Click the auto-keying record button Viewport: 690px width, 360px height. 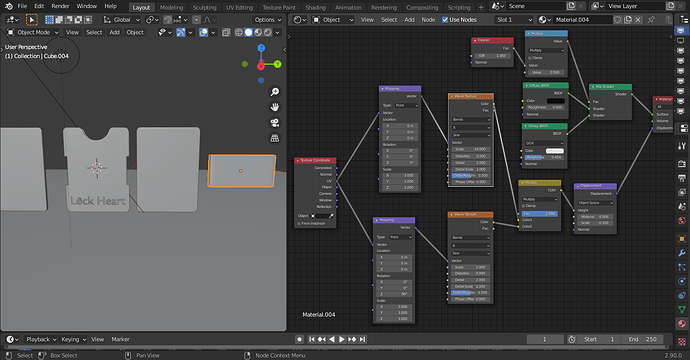coord(300,339)
